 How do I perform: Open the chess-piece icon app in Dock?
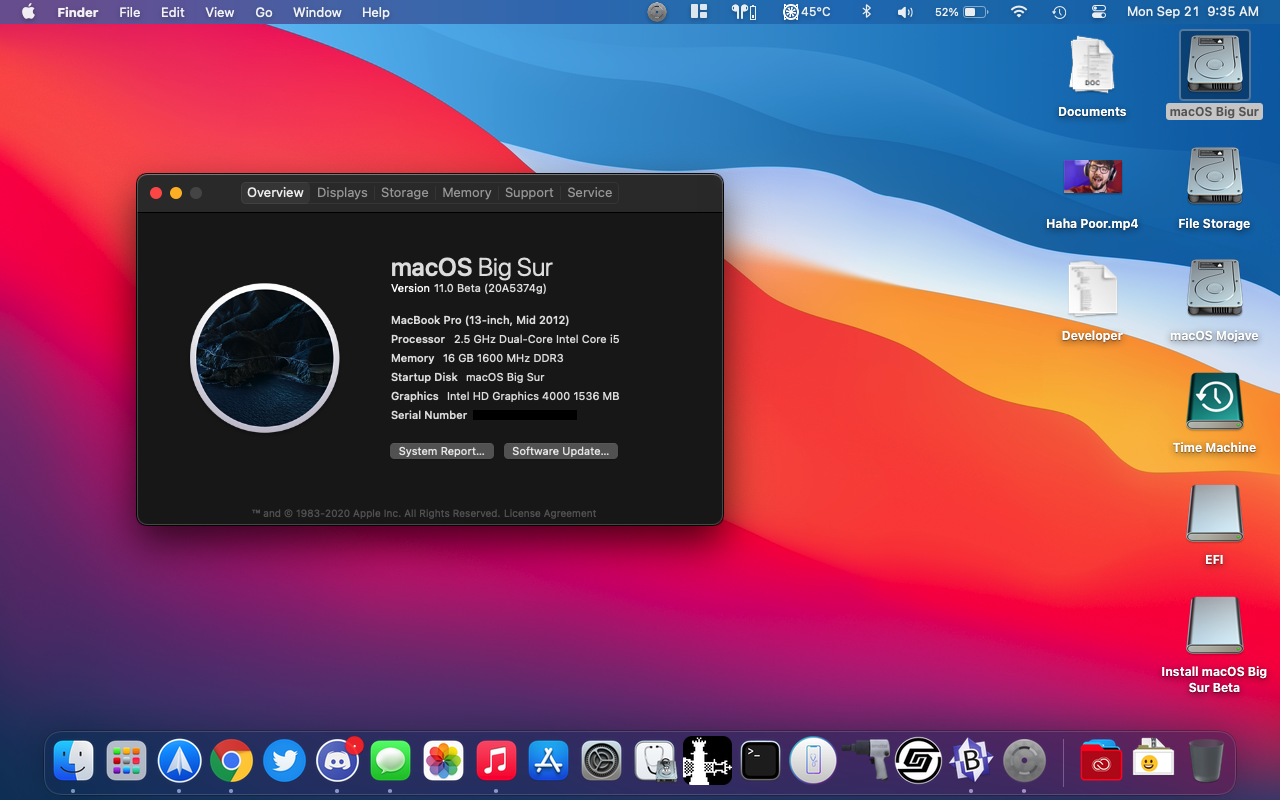point(708,761)
